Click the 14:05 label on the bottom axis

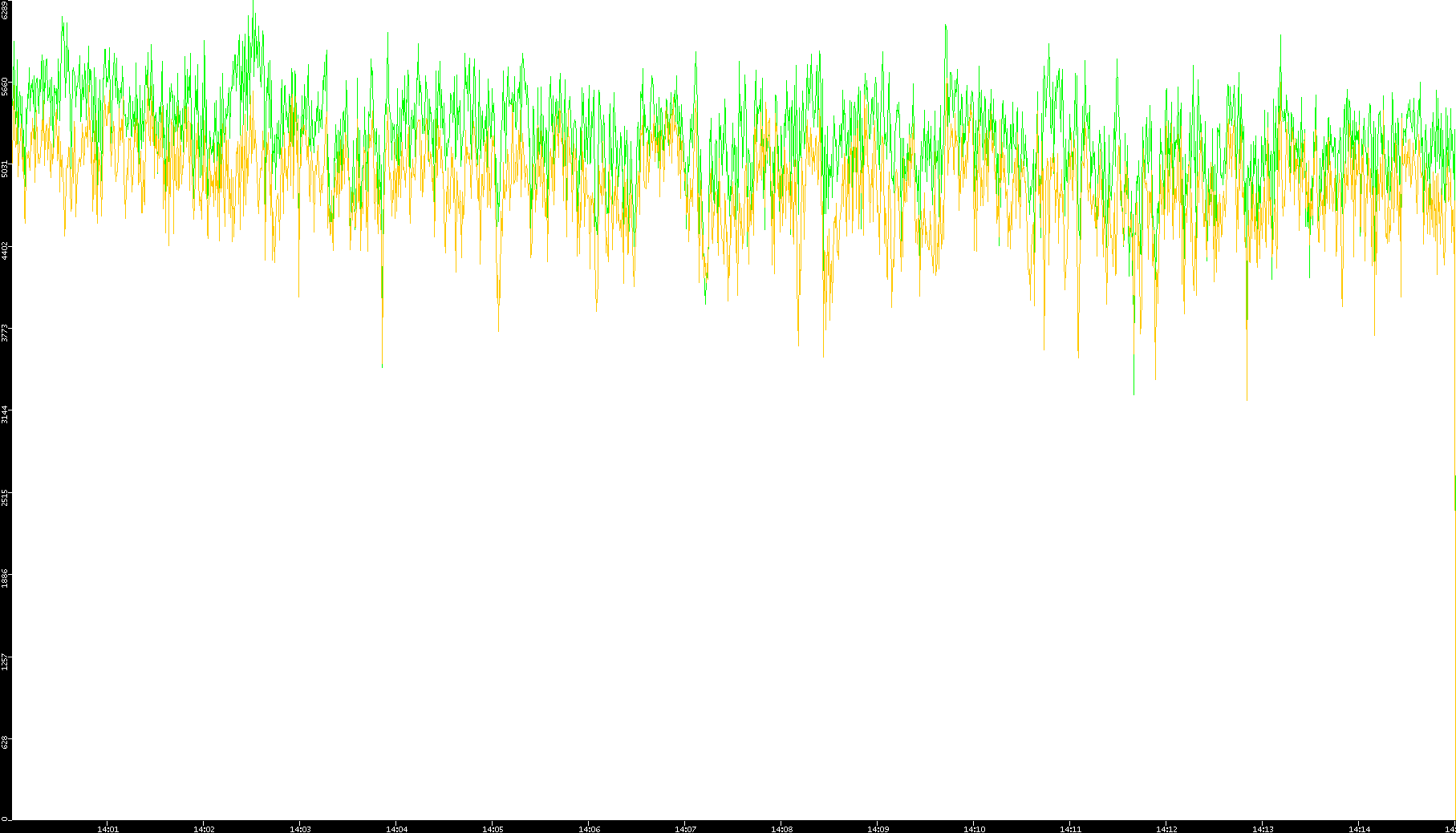pyautogui.click(x=493, y=828)
